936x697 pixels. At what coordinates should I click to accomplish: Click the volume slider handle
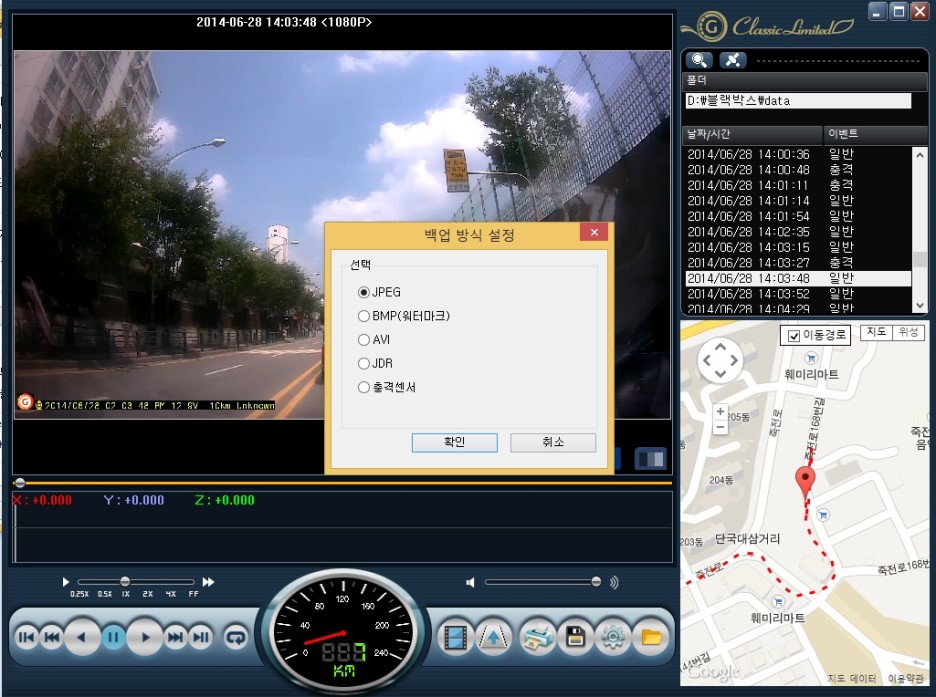(x=596, y=581)
